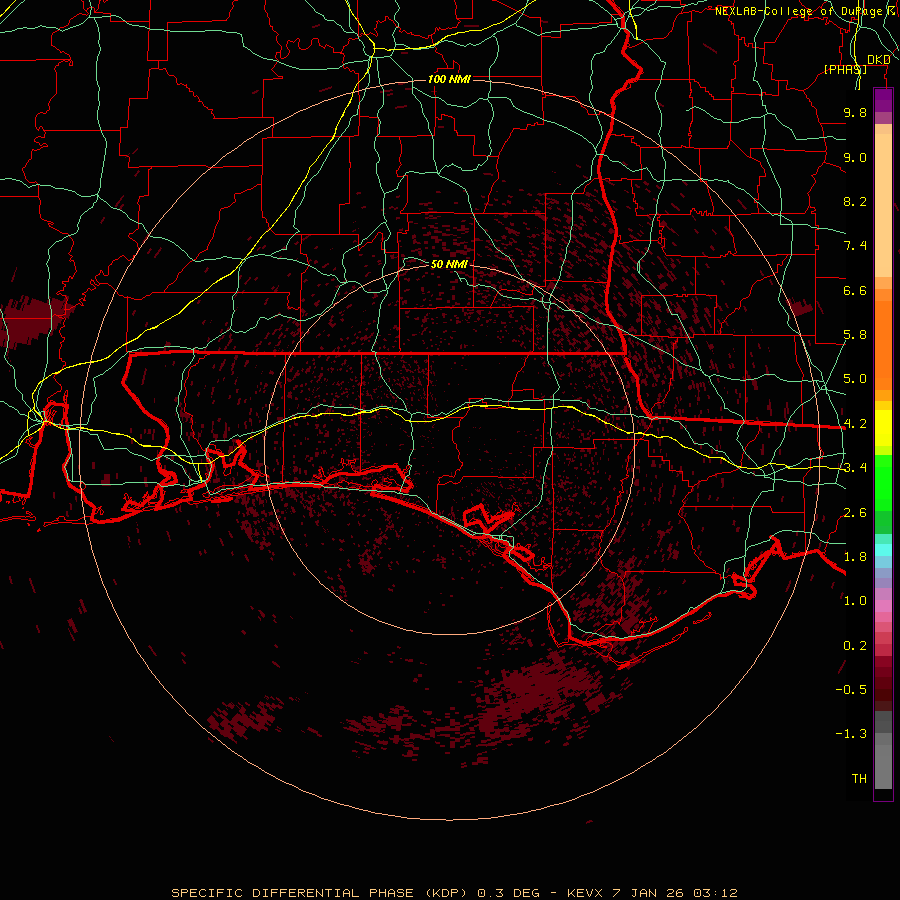Click the 0.2 value on the color scale
Image resolution: width=900 pixels, height=900 pixels.
coord(855,646)
